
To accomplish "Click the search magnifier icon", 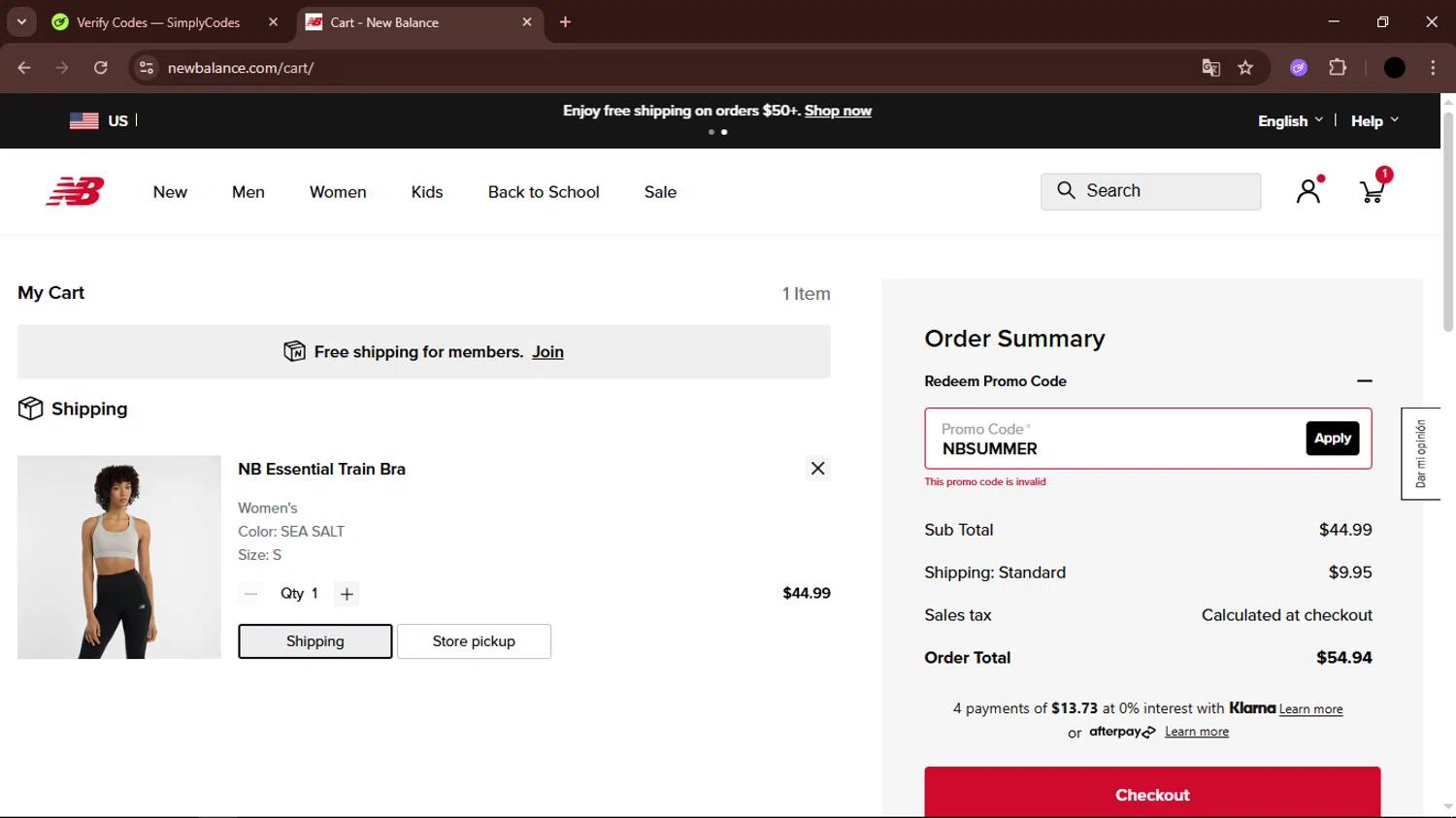I will click(1066, 190).
